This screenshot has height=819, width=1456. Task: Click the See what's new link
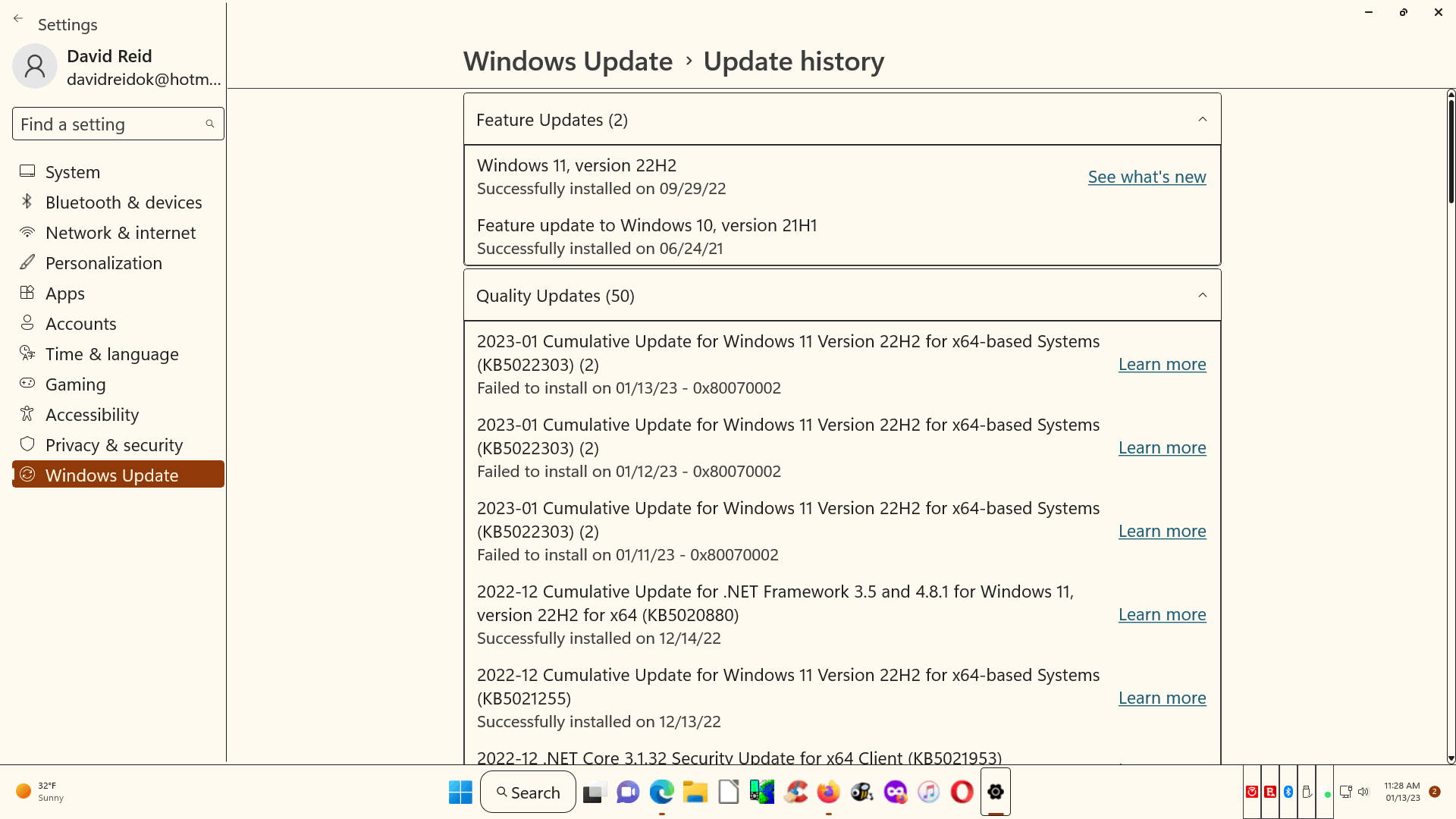[x=1147, y=177]
